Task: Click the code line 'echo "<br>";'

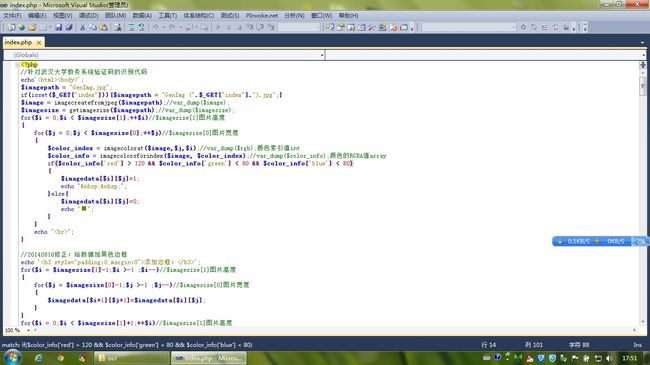Action: [x=54, y=232]
